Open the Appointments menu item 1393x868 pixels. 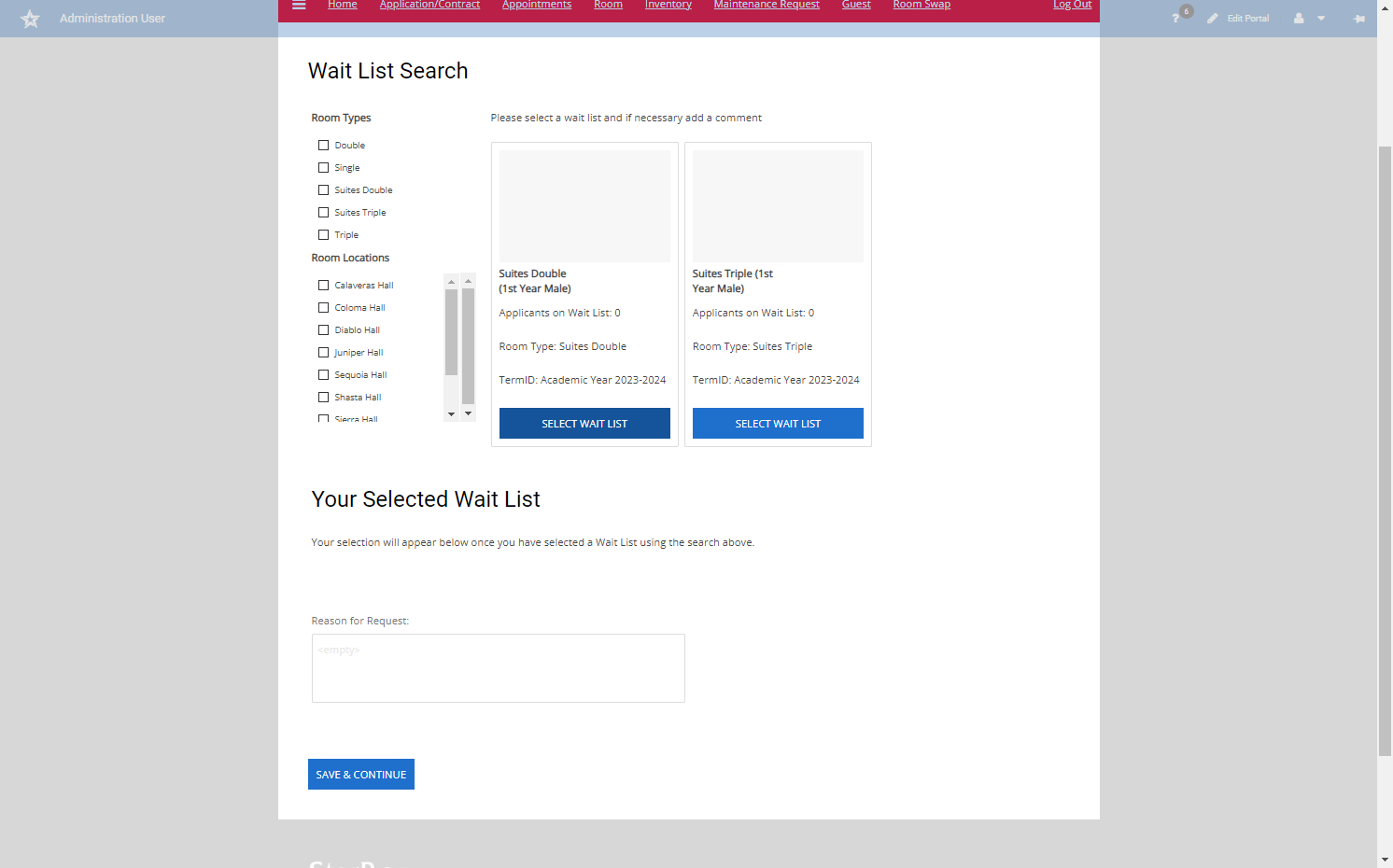(537, 5)
